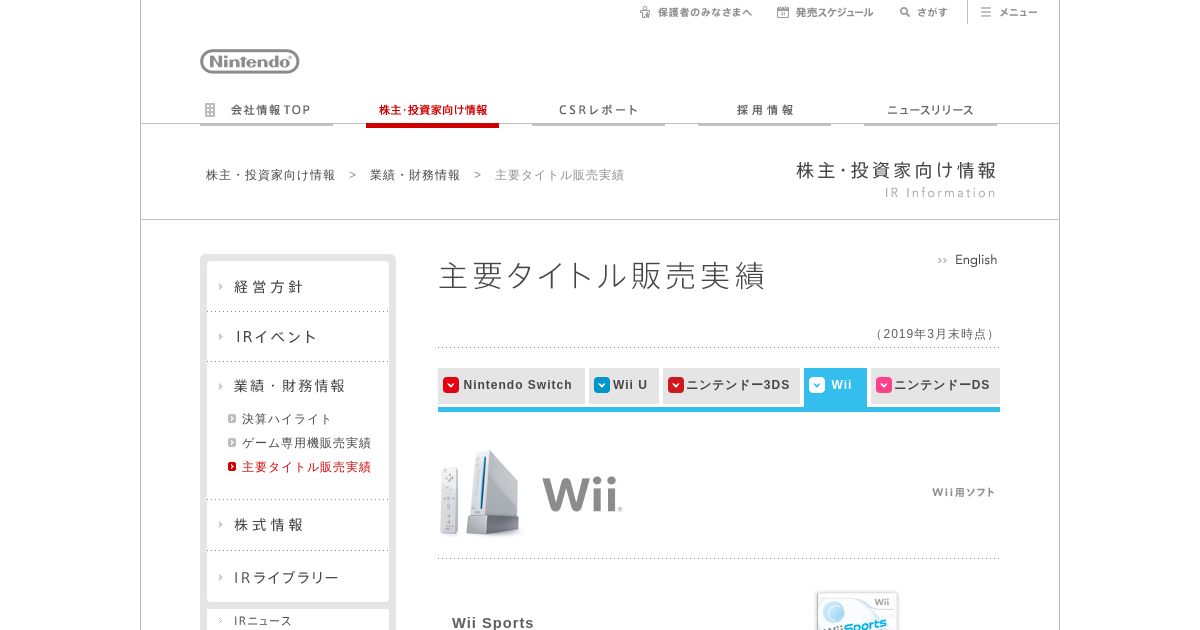1200x630 pixels.
Task: Open 保護者のみなさまへ link
Action: coord(696,12)
